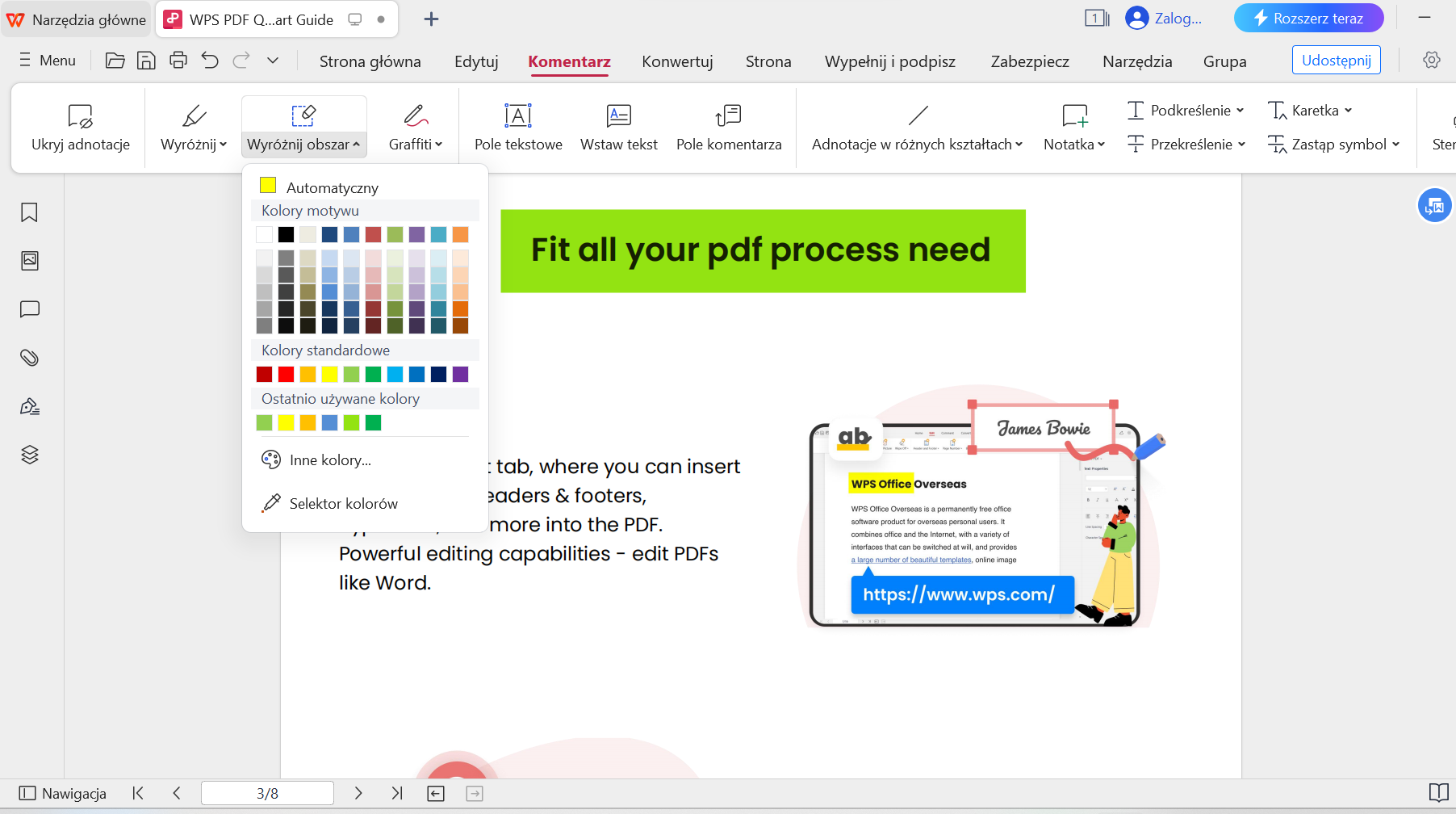Open the Menu hamburger button

tap(48, 61)
